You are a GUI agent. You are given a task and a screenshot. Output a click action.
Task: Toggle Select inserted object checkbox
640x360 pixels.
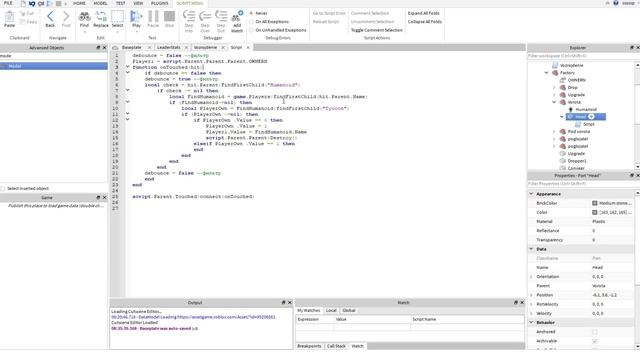click(x=3, y=188)
